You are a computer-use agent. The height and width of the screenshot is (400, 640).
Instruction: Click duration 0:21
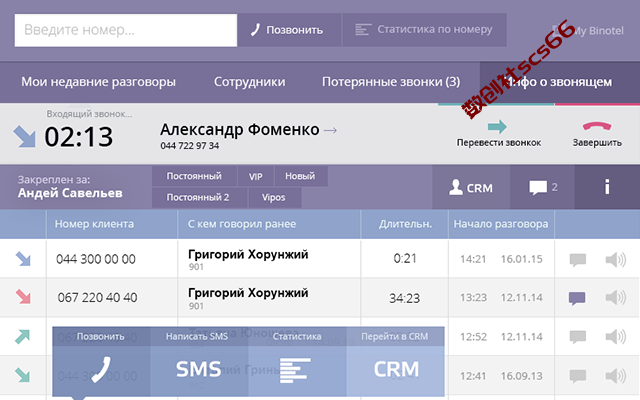[x=405, y=258]
